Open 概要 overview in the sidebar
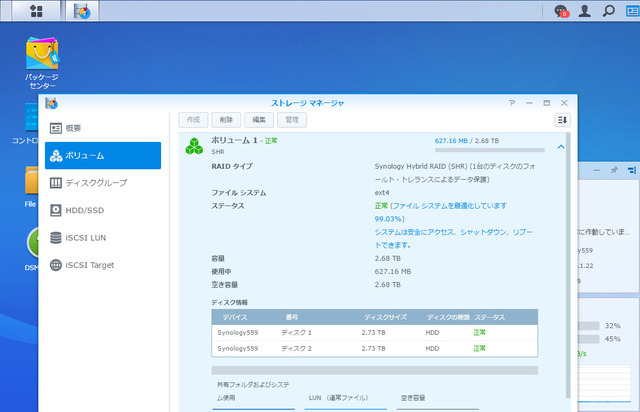 103,128
